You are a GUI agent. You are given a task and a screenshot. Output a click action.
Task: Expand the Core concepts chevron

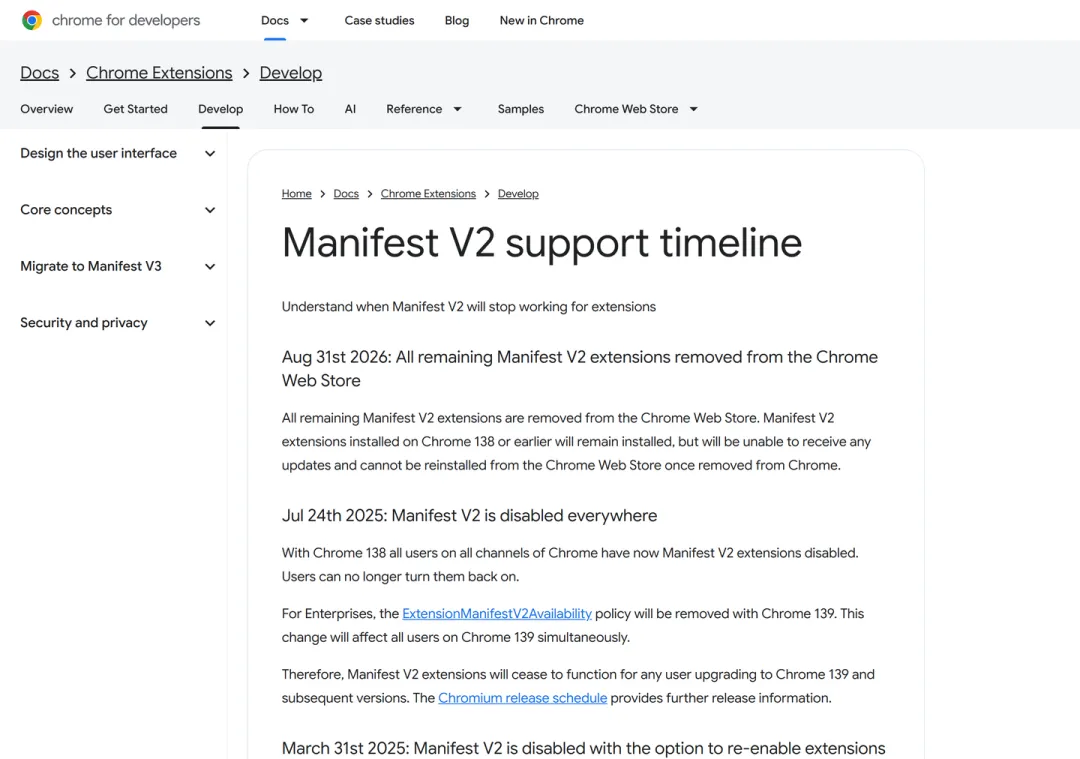pos(210,210)
